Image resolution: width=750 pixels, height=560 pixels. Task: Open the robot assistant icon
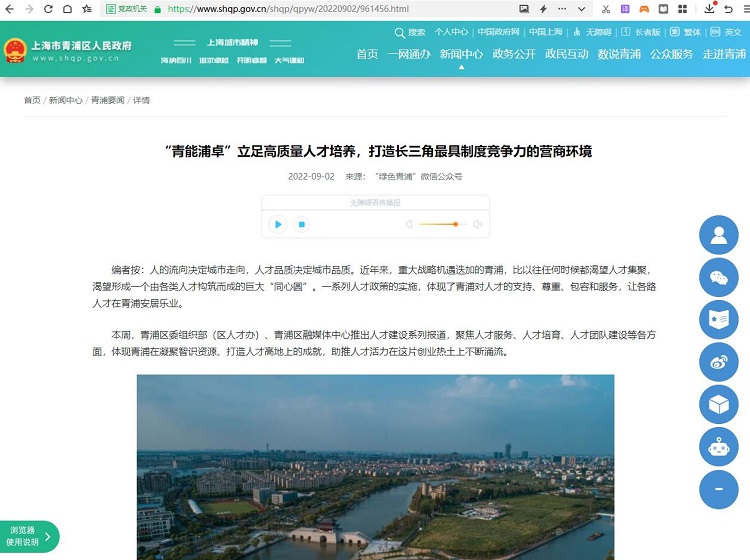tap(718, 446)
